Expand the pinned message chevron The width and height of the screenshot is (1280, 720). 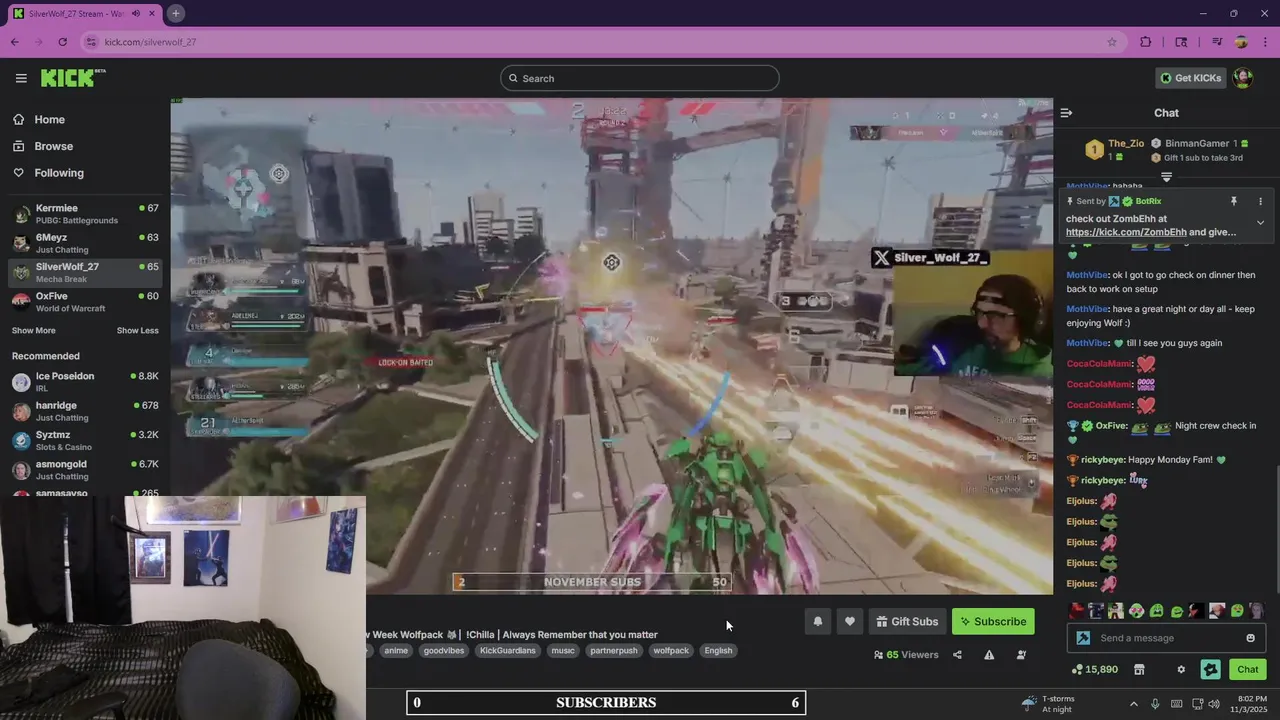(1260, 222)
